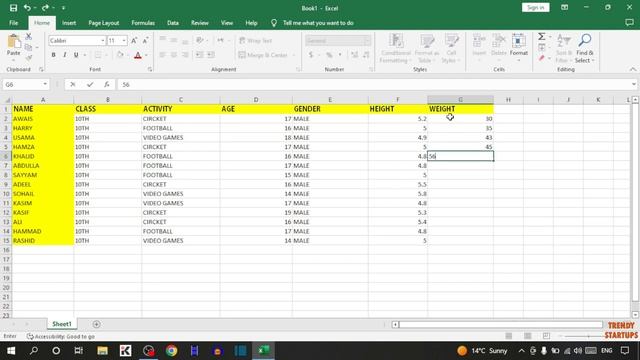Add new sheet with plus button
Image resolution: width=640 pixels, height=360 pixels.
96,324
